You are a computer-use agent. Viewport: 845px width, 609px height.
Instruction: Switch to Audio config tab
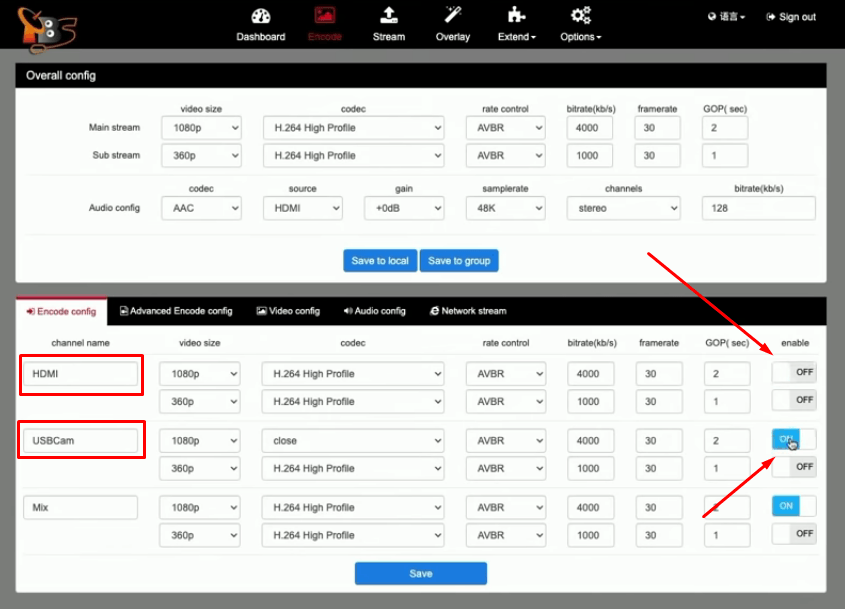375,311
